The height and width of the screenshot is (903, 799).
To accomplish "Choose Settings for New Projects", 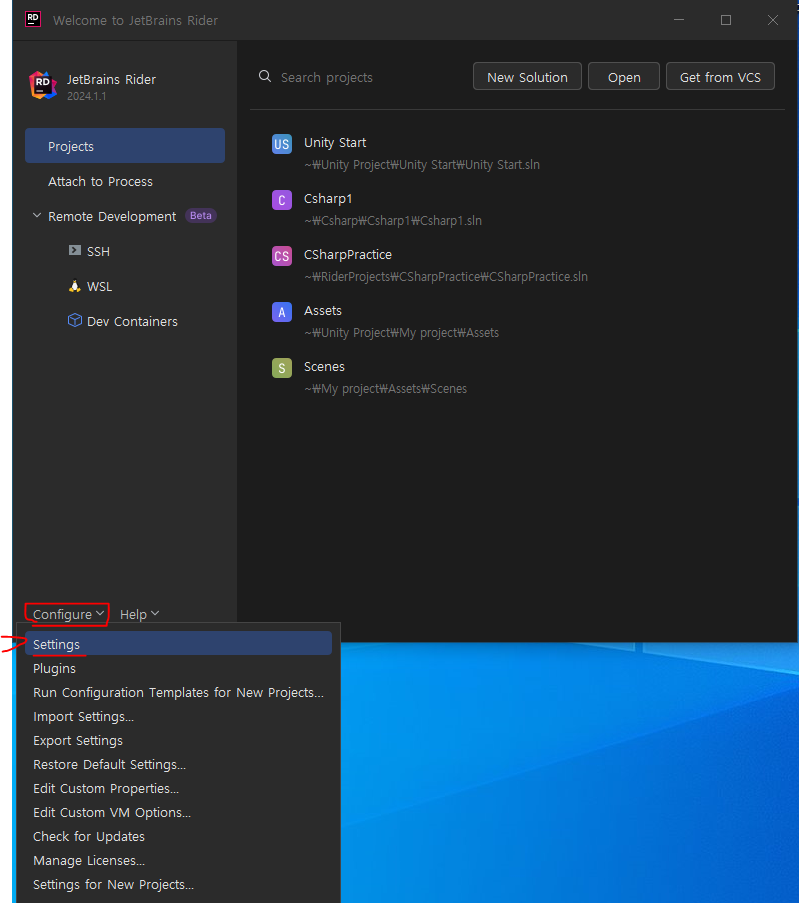I will [179, 884].
